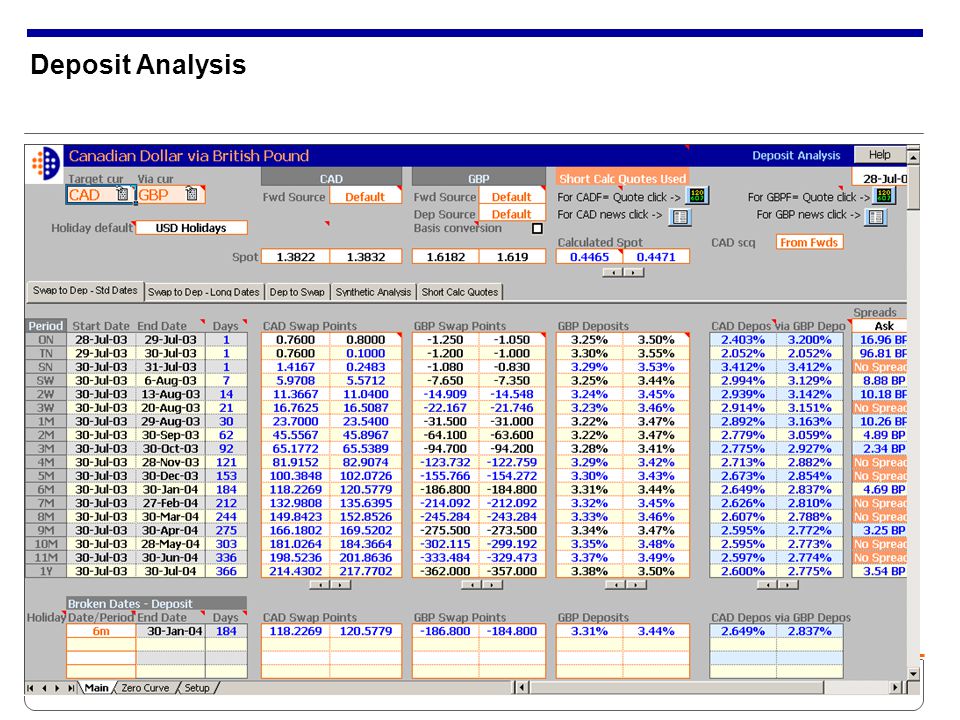
Task: Open the CADF= quote icon
Action: [x=697, y=196]
